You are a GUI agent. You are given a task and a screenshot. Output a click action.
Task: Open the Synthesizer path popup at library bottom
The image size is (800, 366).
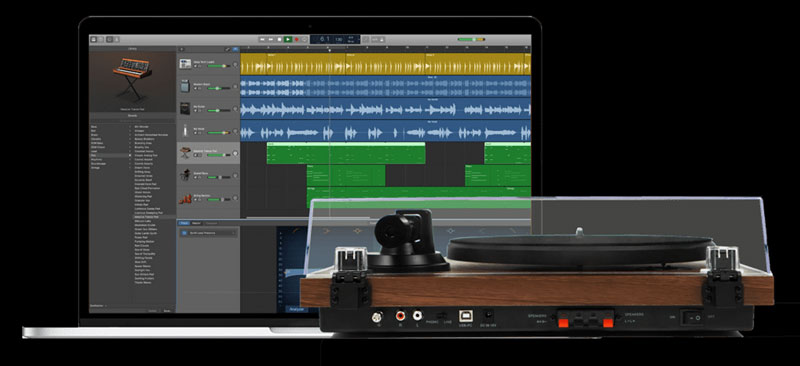pos(98,306)
